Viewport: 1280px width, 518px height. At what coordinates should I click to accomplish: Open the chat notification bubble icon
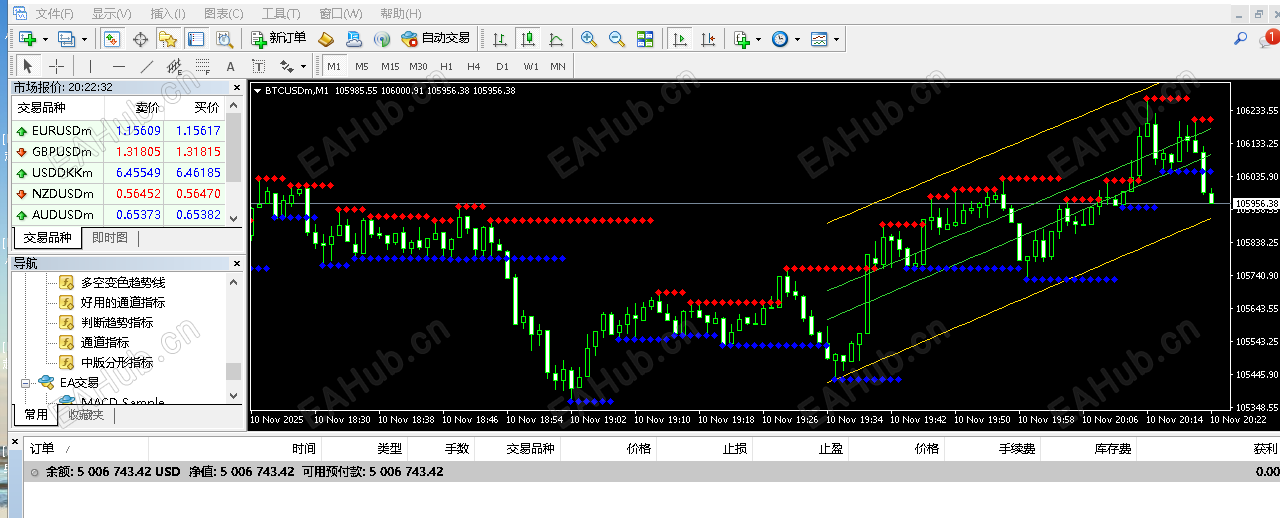coord(1269,39)
